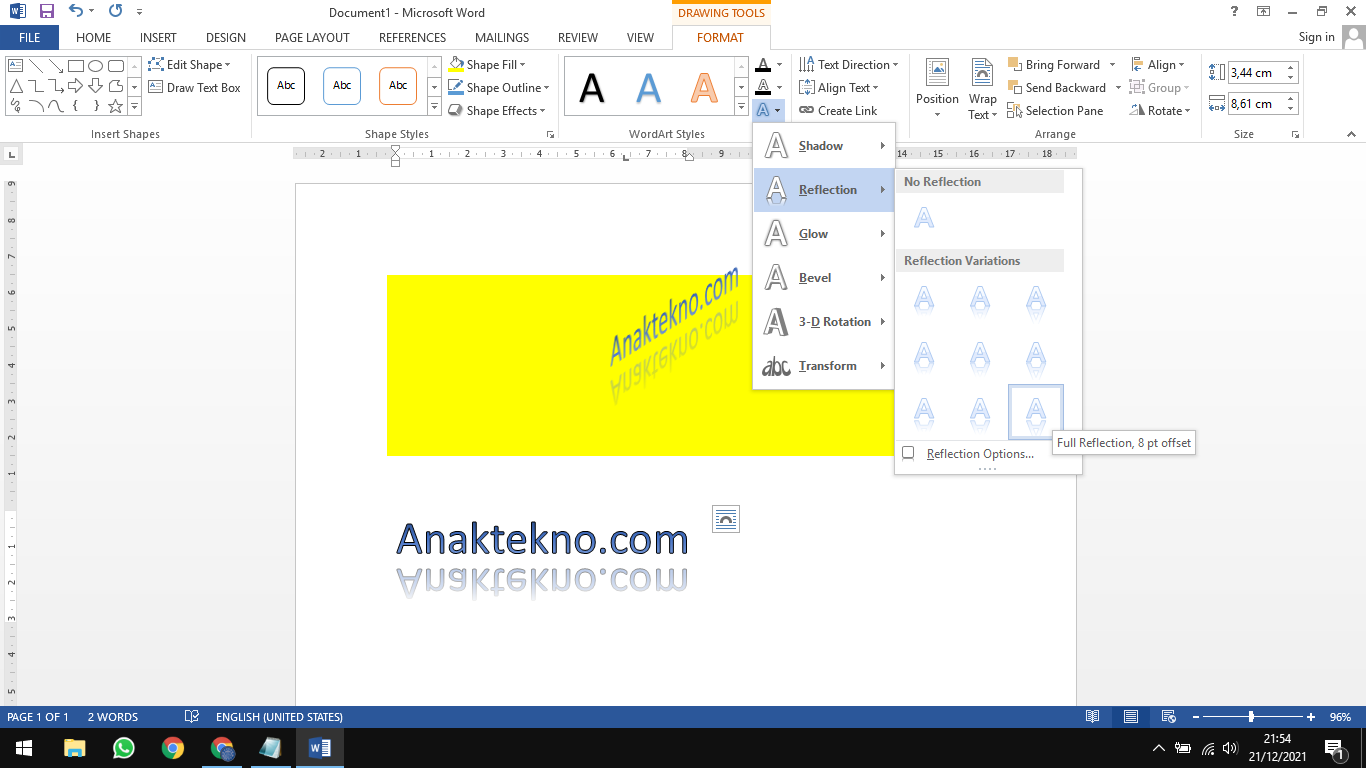Open Word Help question mark
Image resolution: width=1366 pixels, height=768 pixels.
coord(1234,12)
